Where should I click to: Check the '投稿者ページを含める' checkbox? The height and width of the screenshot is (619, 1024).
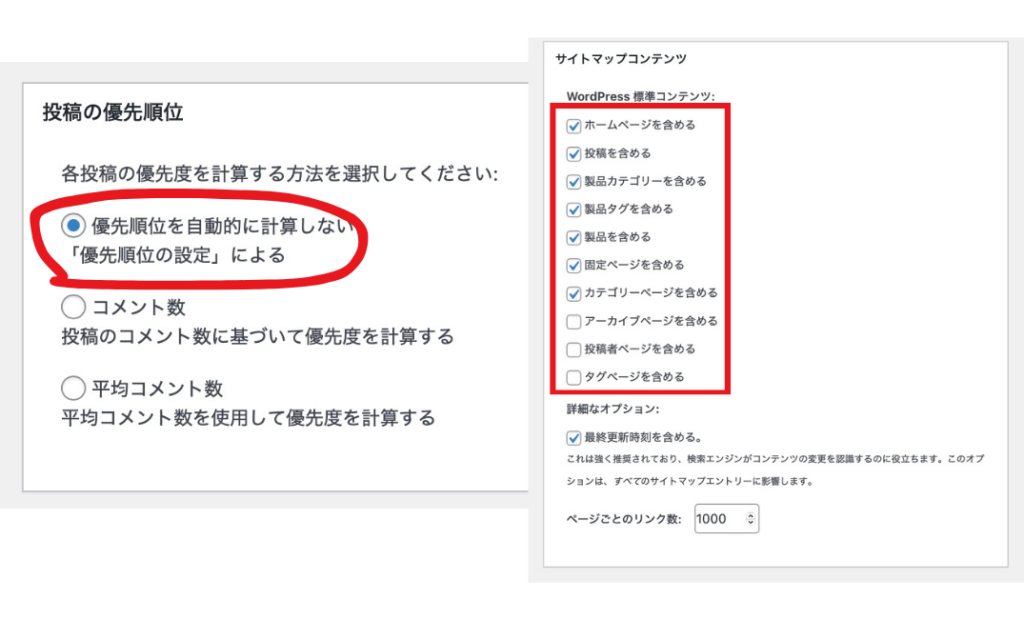pyautogui.click(x=574, y=350)
